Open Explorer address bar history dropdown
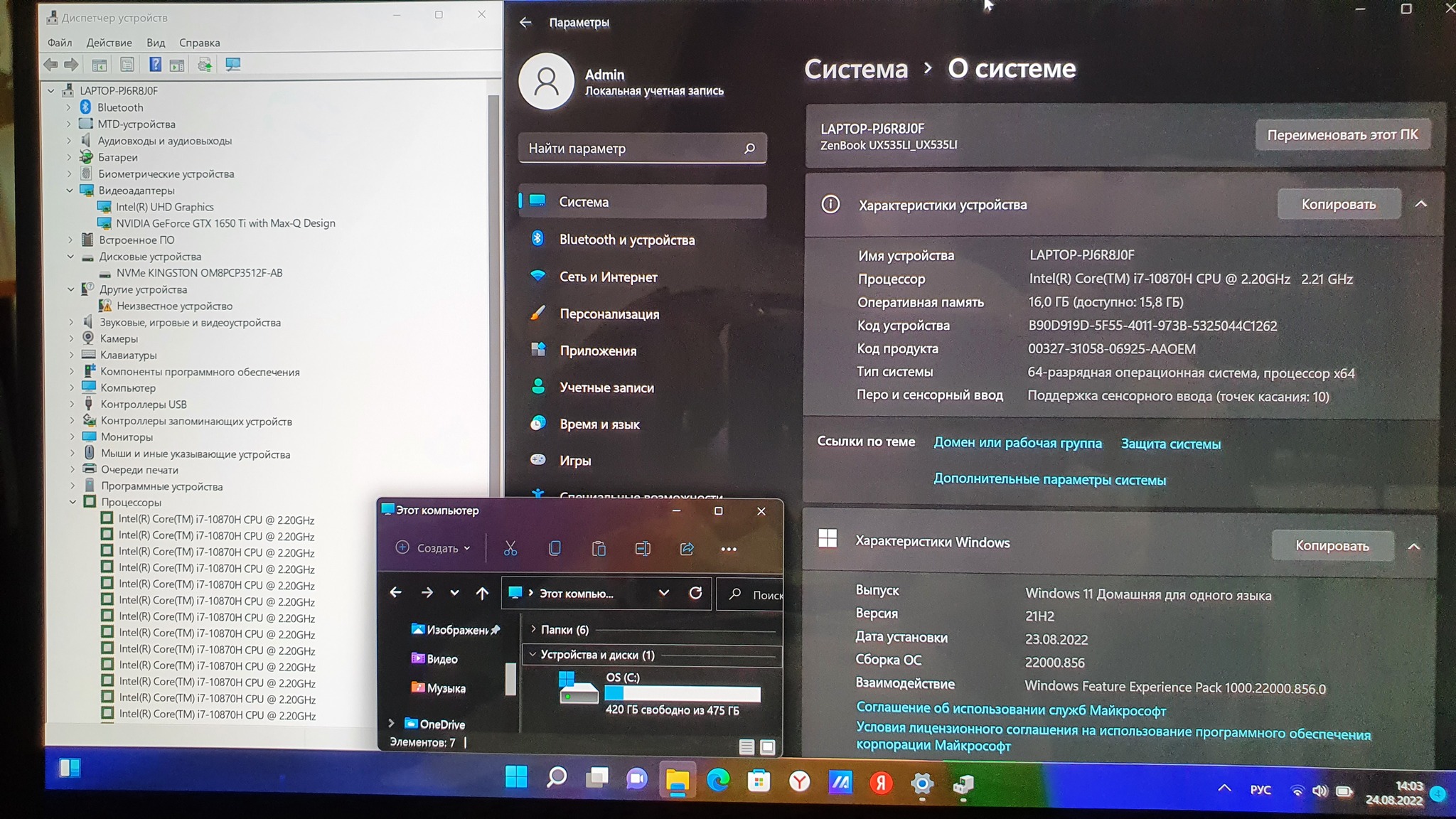 pos(663,593)
